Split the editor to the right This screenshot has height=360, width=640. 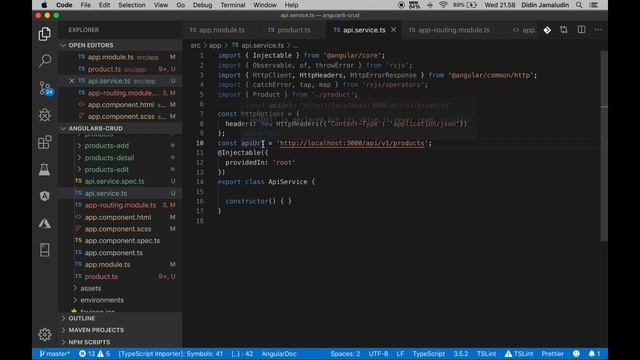point(581,30)
